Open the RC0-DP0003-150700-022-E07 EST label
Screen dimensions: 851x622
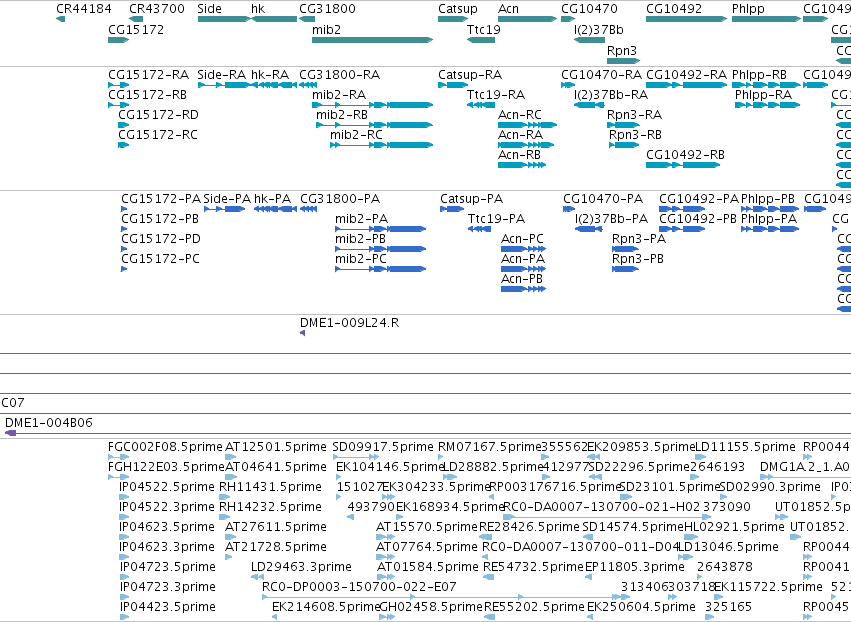coord(359,587)
